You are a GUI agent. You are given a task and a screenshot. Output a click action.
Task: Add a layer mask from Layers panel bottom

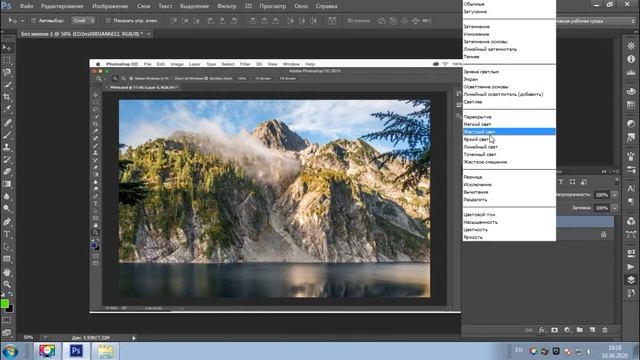point(554,330)
